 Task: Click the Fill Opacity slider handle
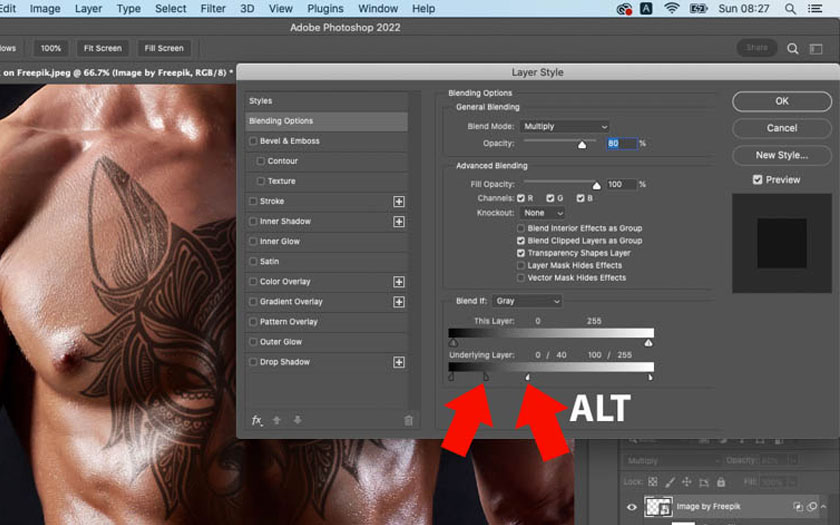596,186
